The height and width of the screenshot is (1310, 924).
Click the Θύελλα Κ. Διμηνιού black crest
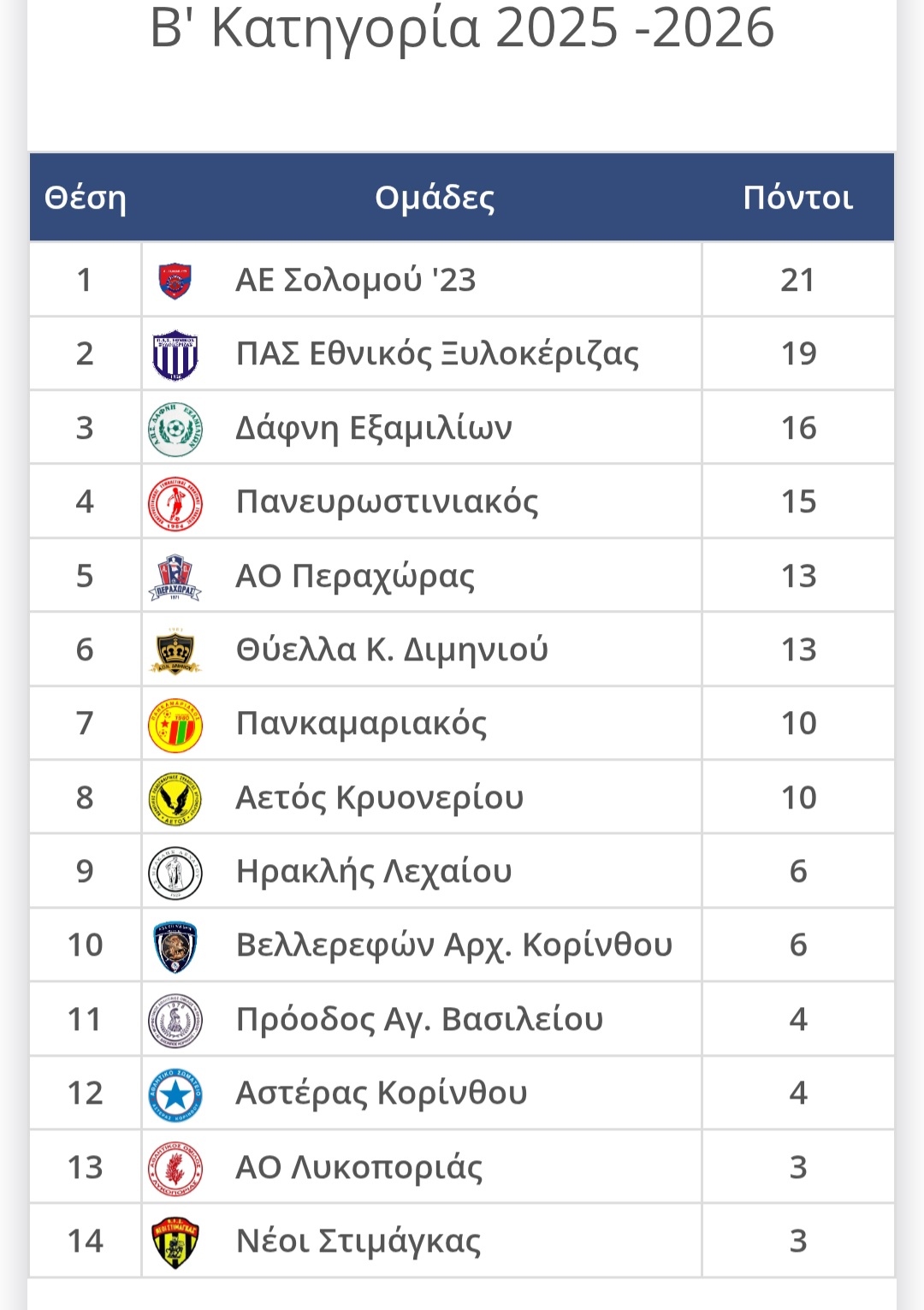point(175,651)
